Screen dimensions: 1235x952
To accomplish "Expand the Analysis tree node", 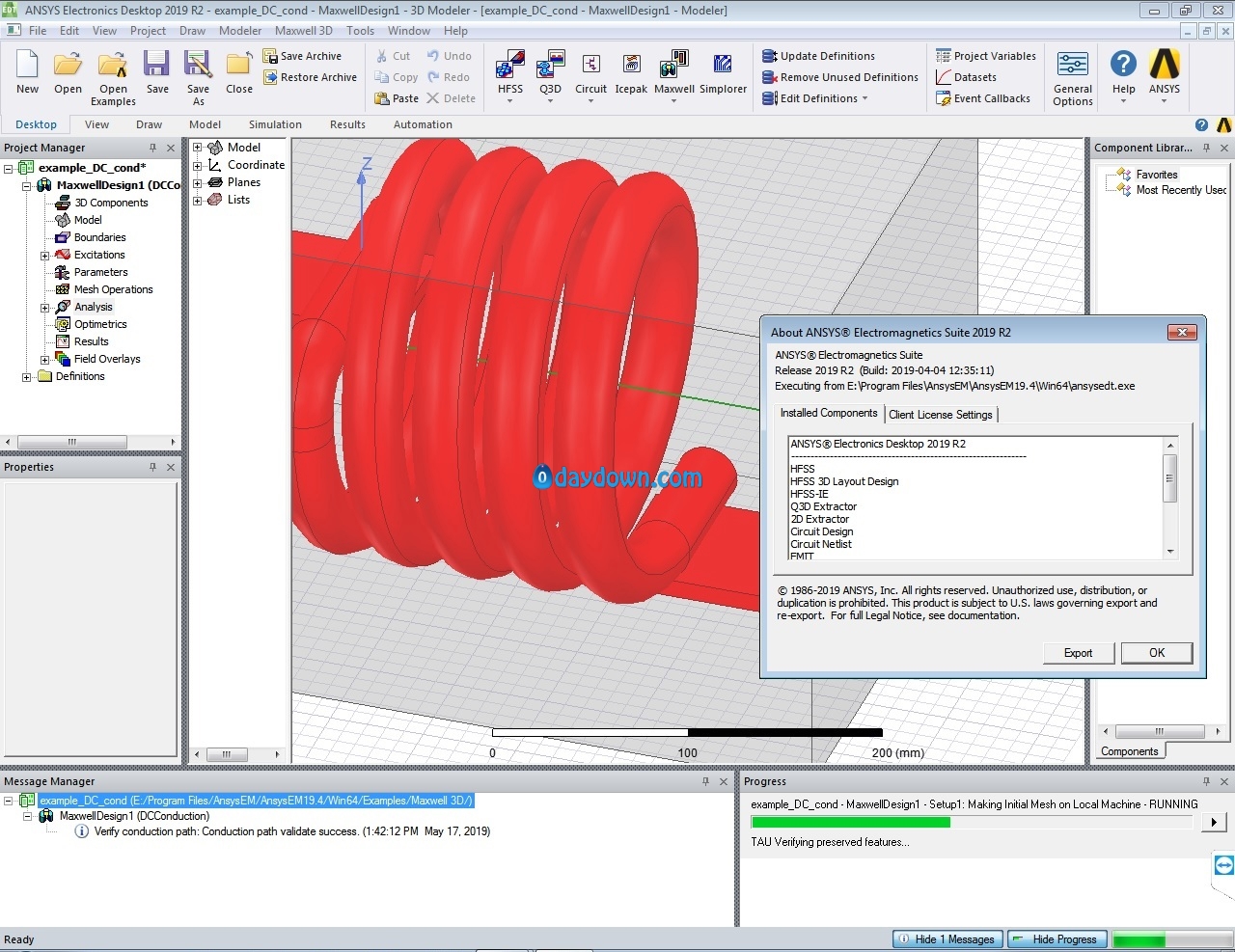I will click(x=44, y=308).
